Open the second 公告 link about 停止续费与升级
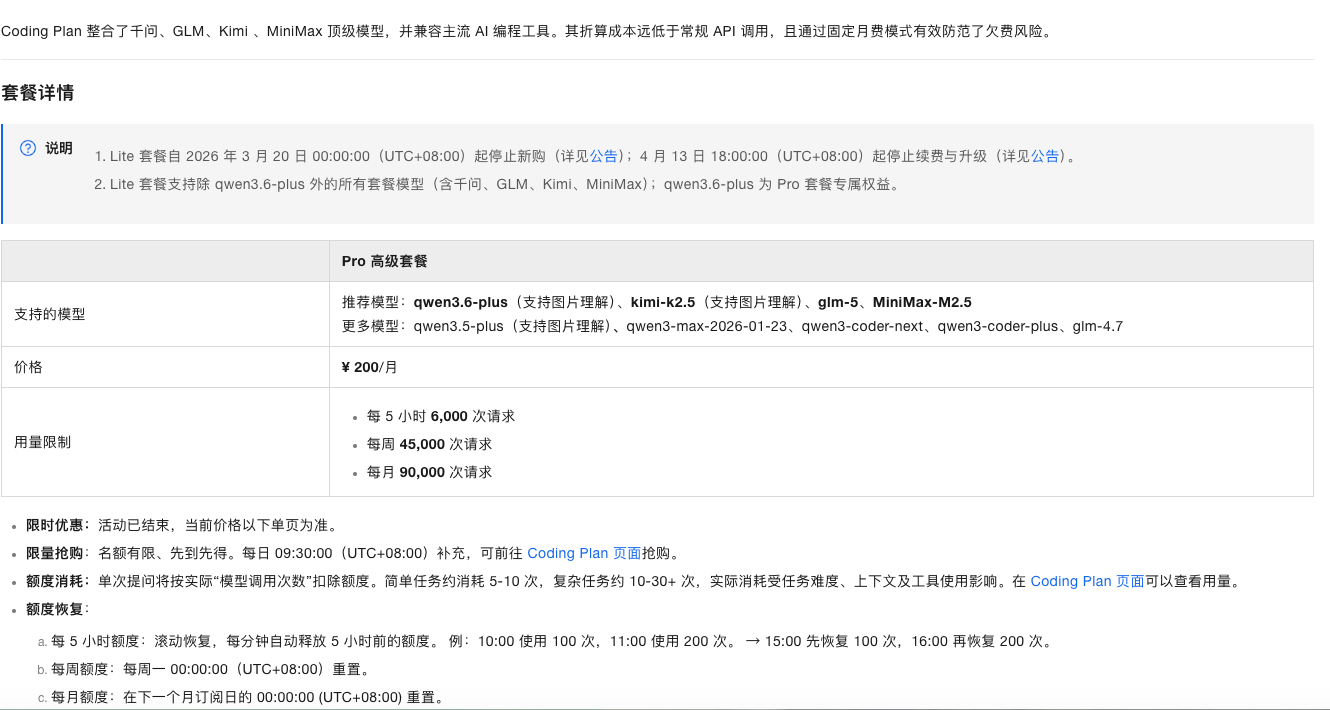Image resolution: width=1330 pixels, height=710 pixels. (x=1045, y=156)
